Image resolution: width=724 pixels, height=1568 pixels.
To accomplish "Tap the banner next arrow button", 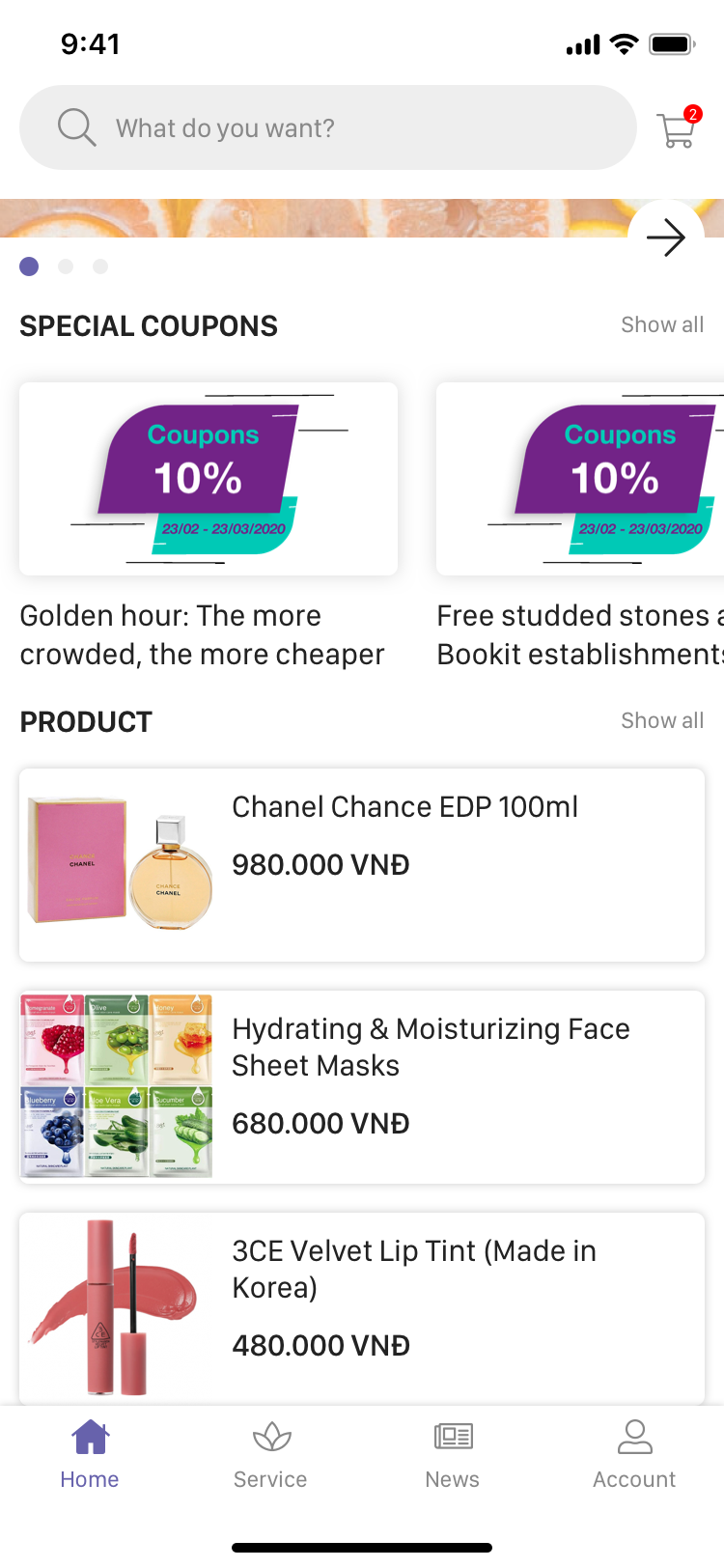I will click(x=666, y=238).
